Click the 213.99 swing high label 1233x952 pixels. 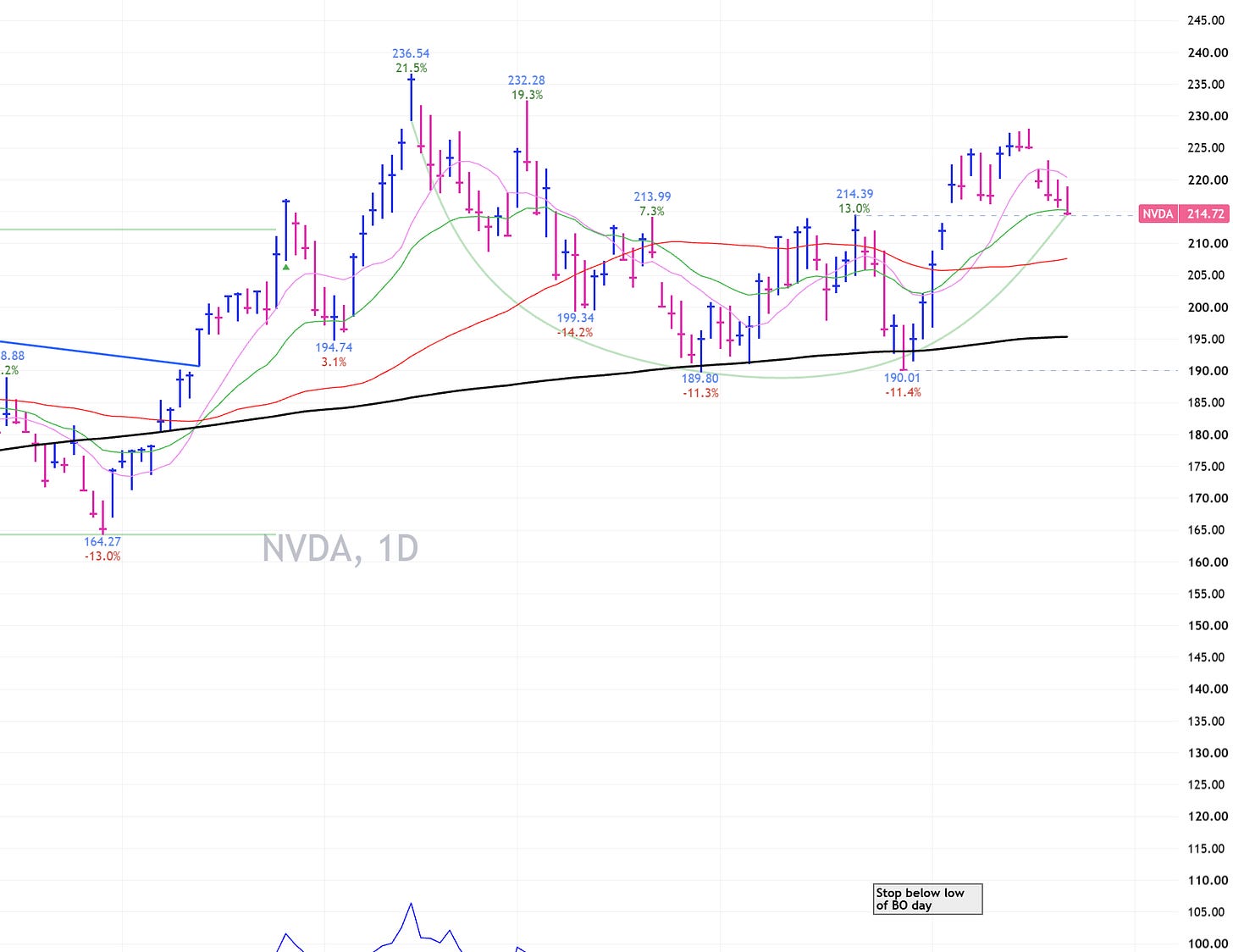point(652,196)
